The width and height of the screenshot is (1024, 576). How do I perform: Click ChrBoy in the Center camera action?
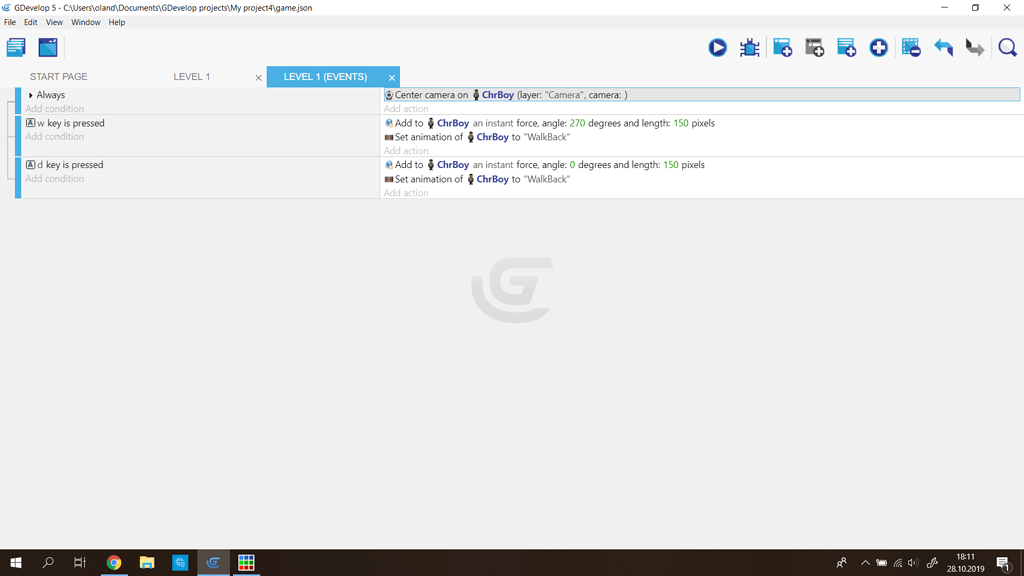tap(498, 95)
